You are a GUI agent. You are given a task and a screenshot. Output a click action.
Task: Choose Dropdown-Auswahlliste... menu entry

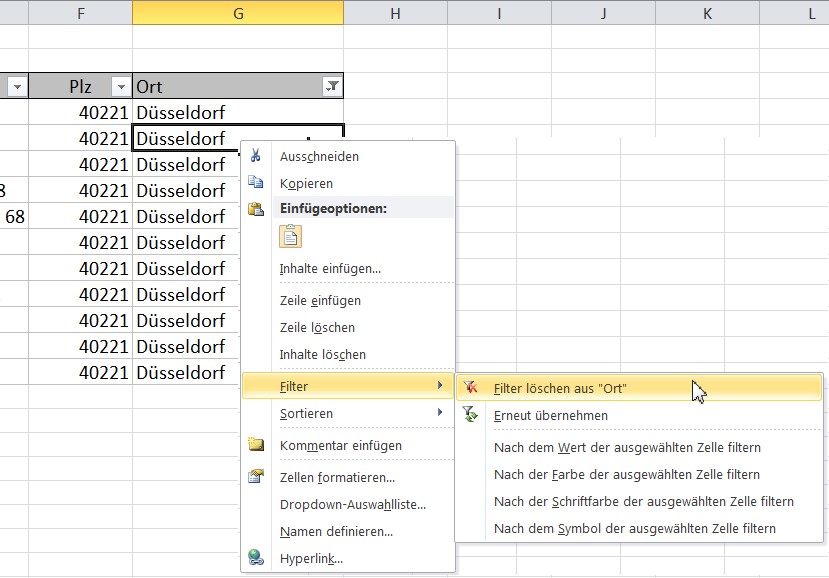pos(348,504)
